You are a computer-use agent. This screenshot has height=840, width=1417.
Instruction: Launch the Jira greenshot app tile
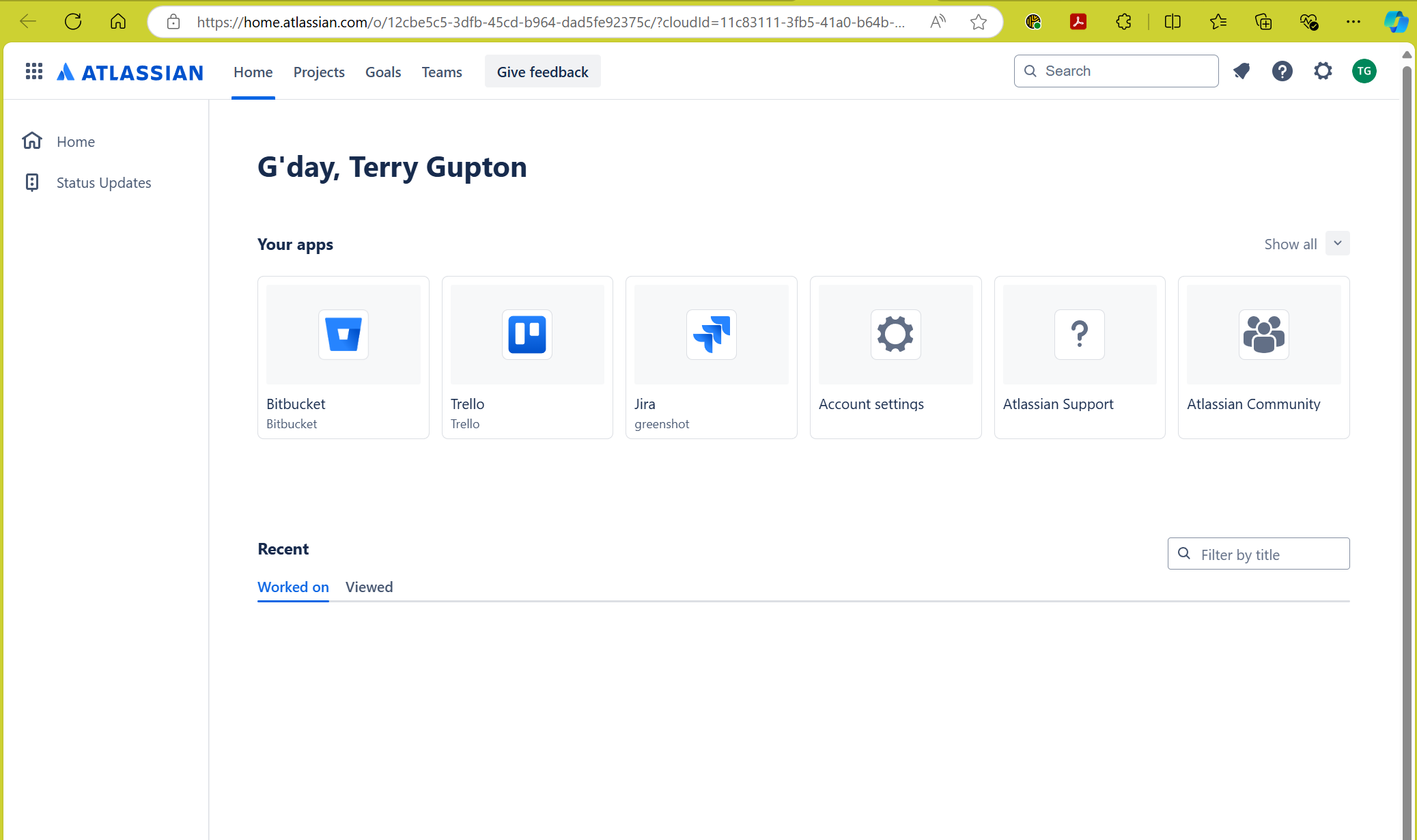712,357
